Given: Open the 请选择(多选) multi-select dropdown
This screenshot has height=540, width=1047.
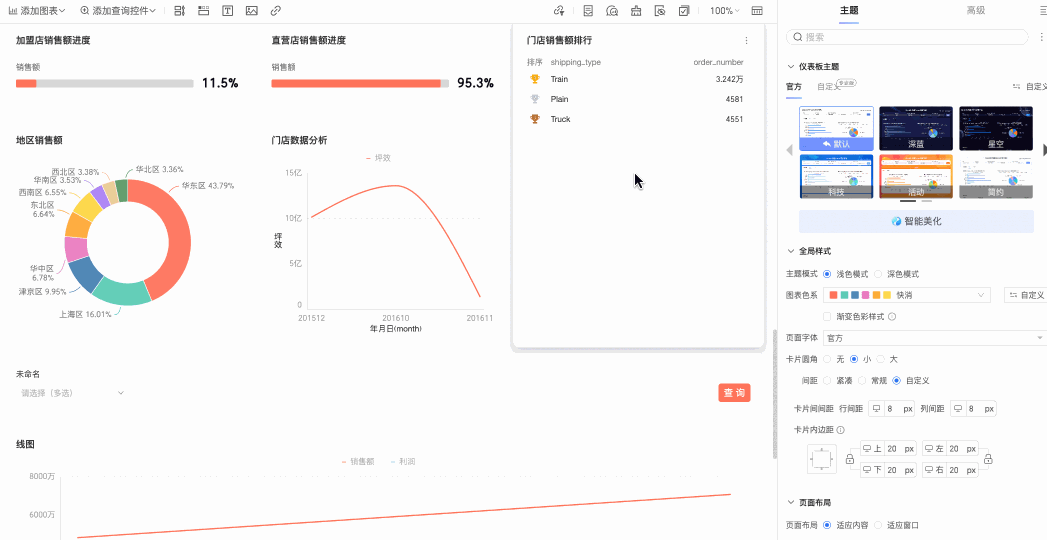Looking at the screenshot, I should (71, 393).
